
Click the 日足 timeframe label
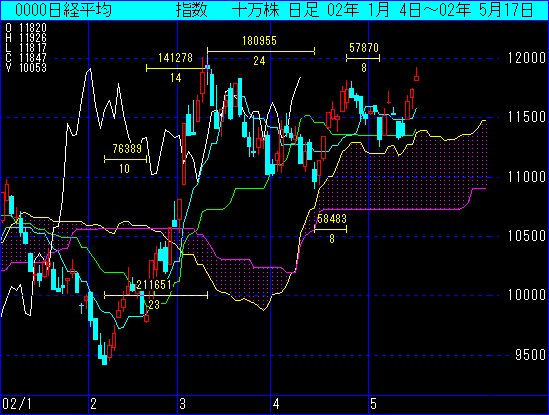click(304, 10)
